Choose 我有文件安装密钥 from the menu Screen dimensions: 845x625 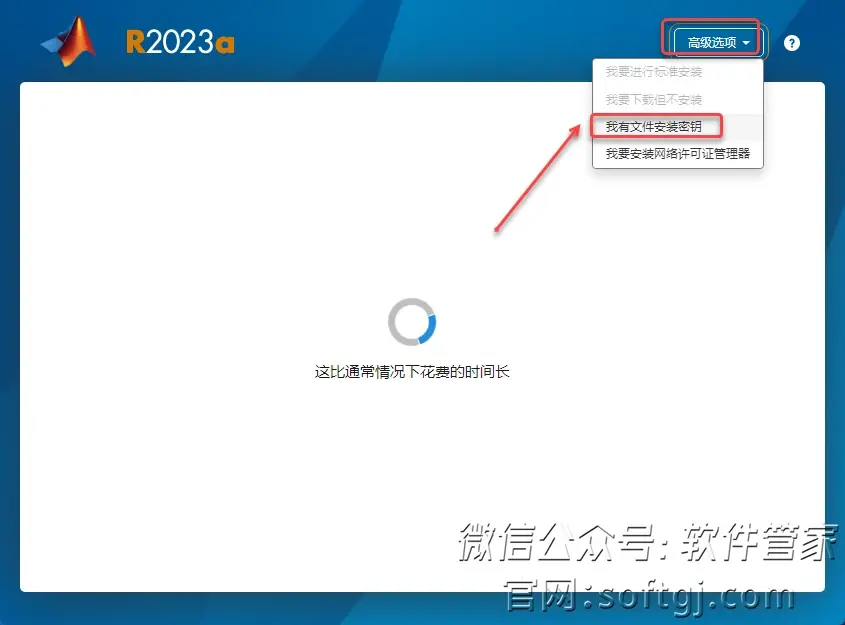pyautogui.click(x=678, y=127)
